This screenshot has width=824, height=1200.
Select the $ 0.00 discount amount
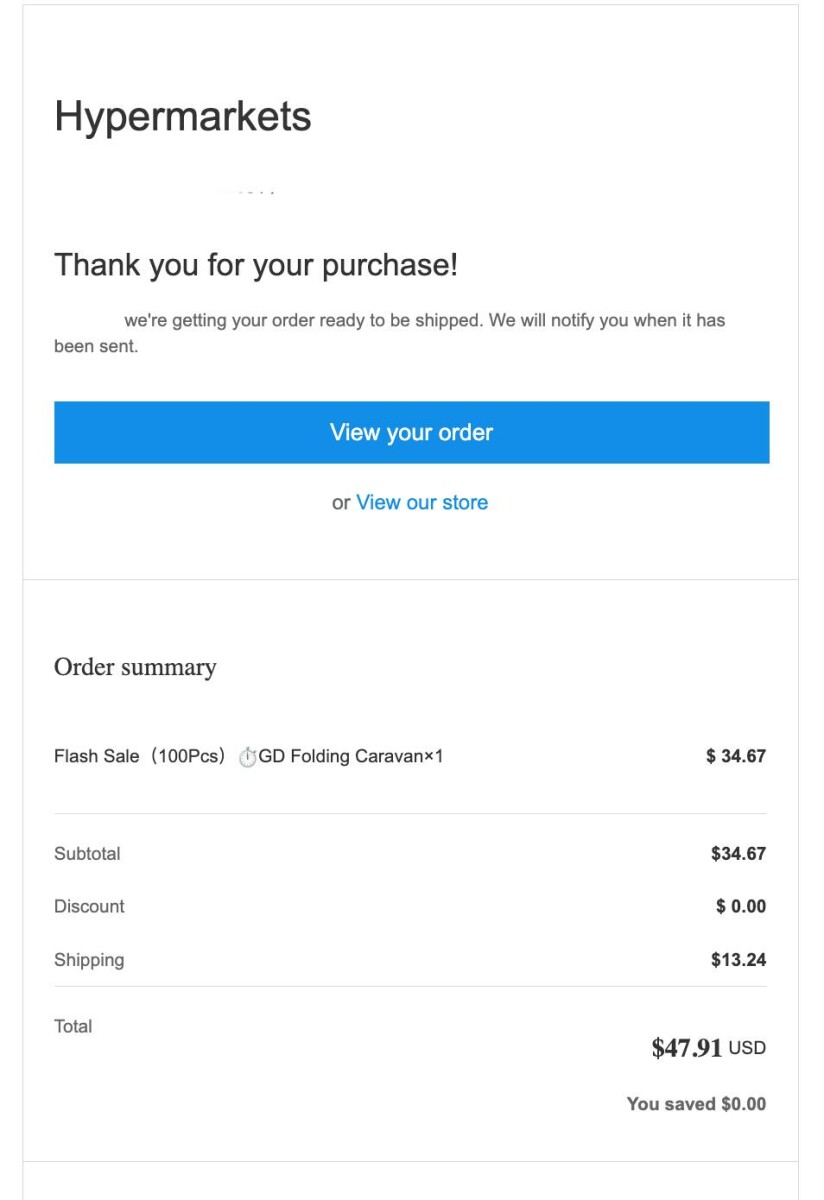[741, 907]
